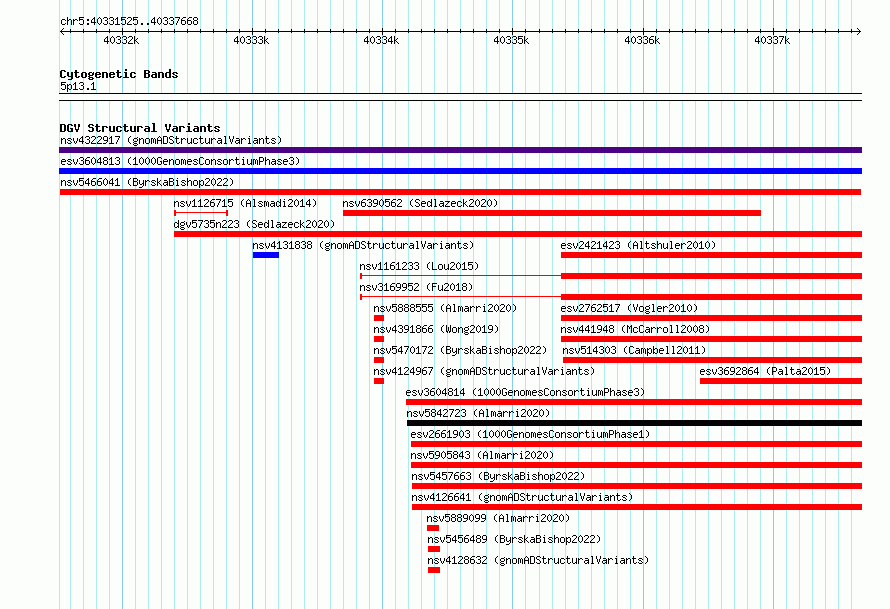Click the 40336k ruler tick label
890x609 pixels.
(642, 40)
